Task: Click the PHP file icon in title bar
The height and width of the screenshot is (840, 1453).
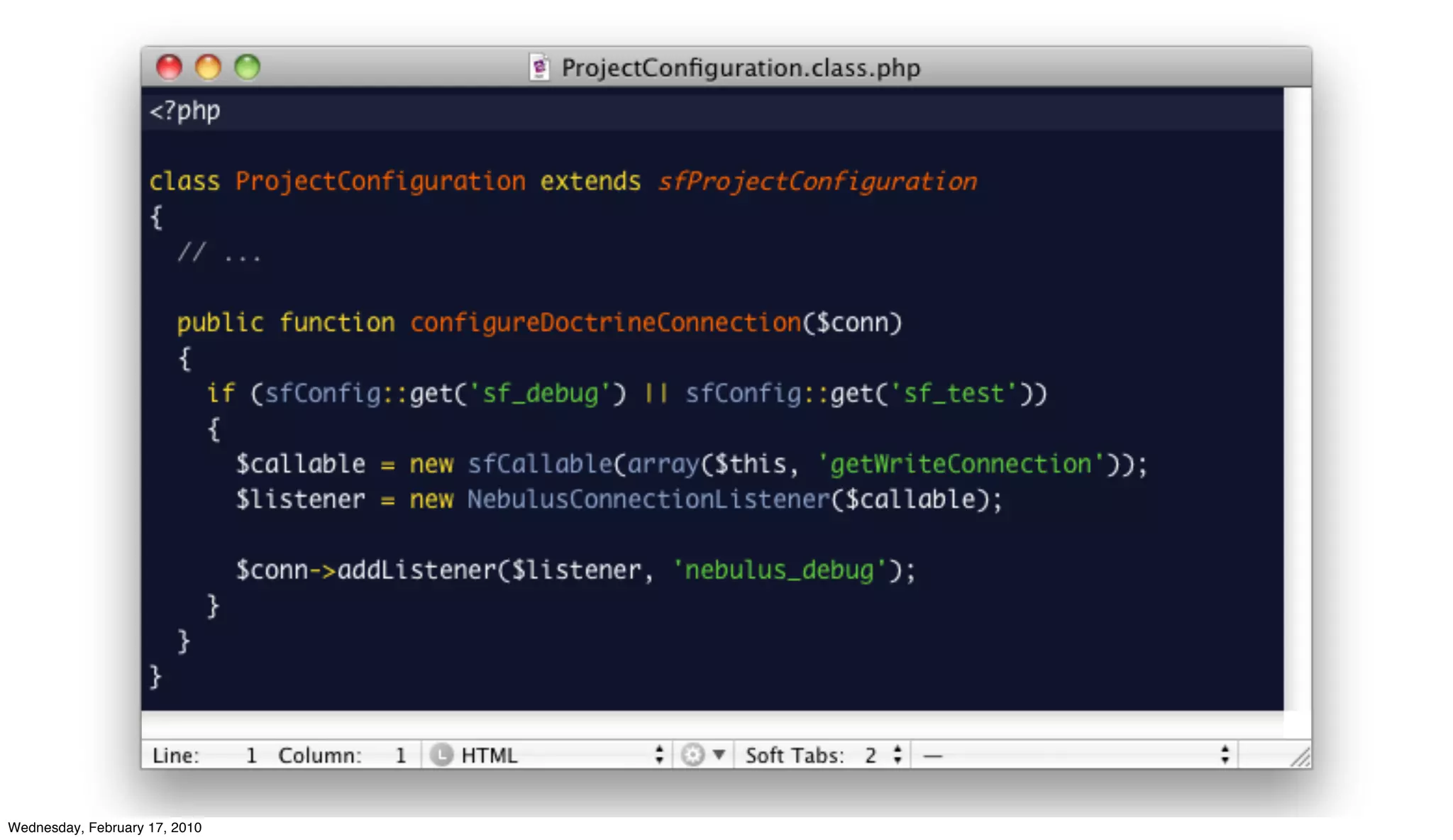Action: [x=539, y=67]
